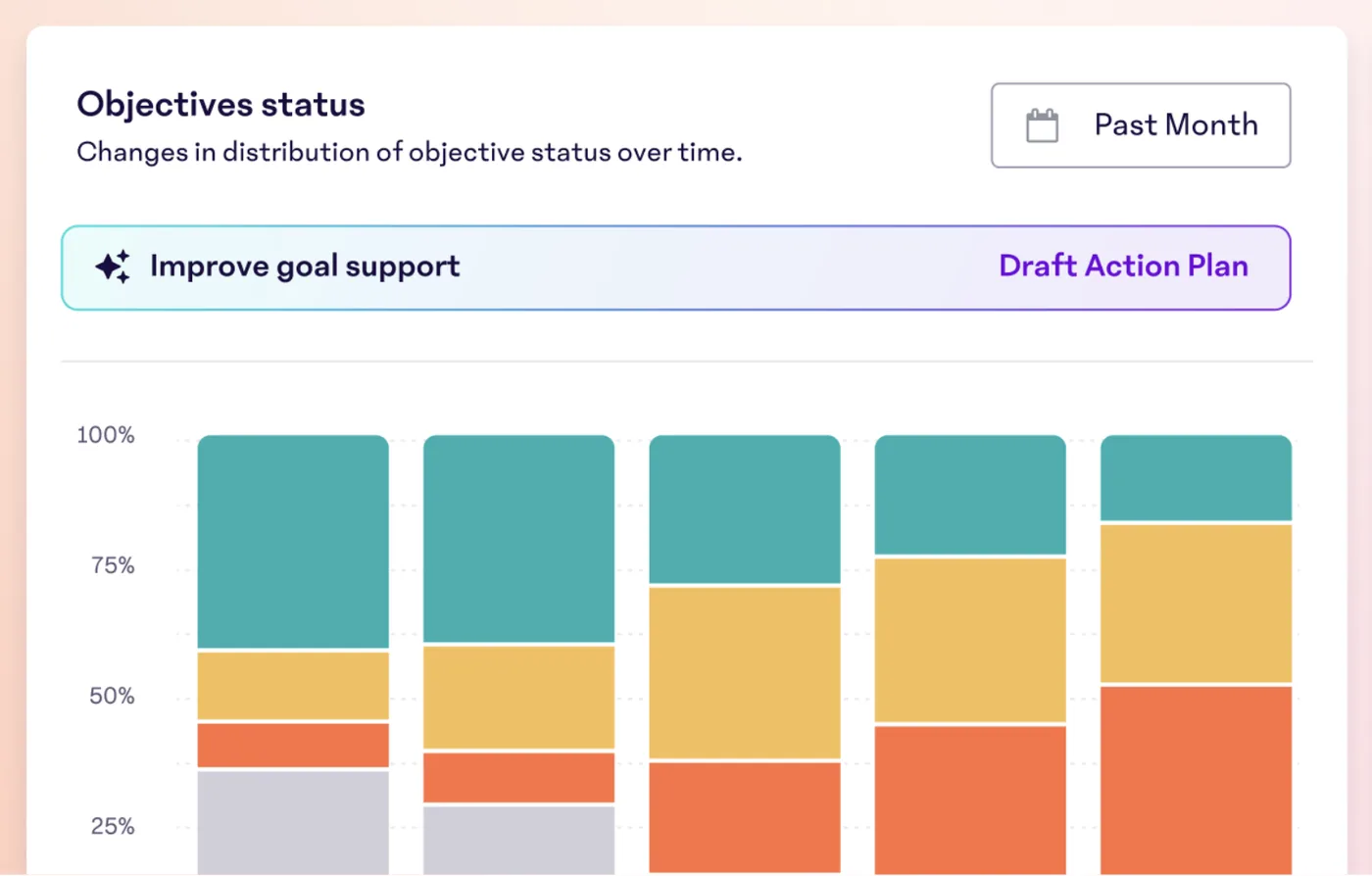
Task: Click the teal segment of the first bar
Action: tap(293, 542)
